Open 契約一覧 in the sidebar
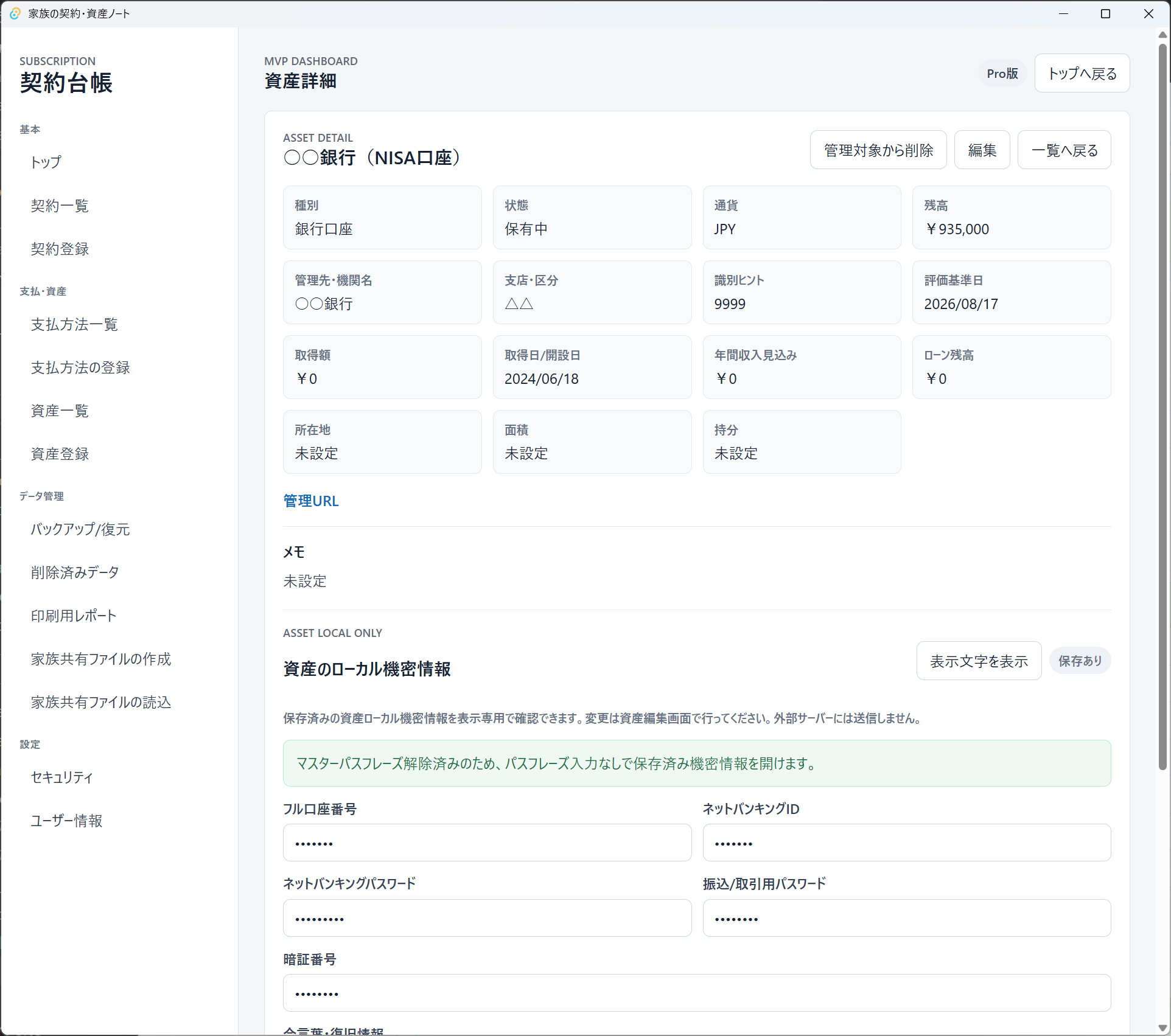Viewport: 1171px width, 1036px height. tap(60, 206)
